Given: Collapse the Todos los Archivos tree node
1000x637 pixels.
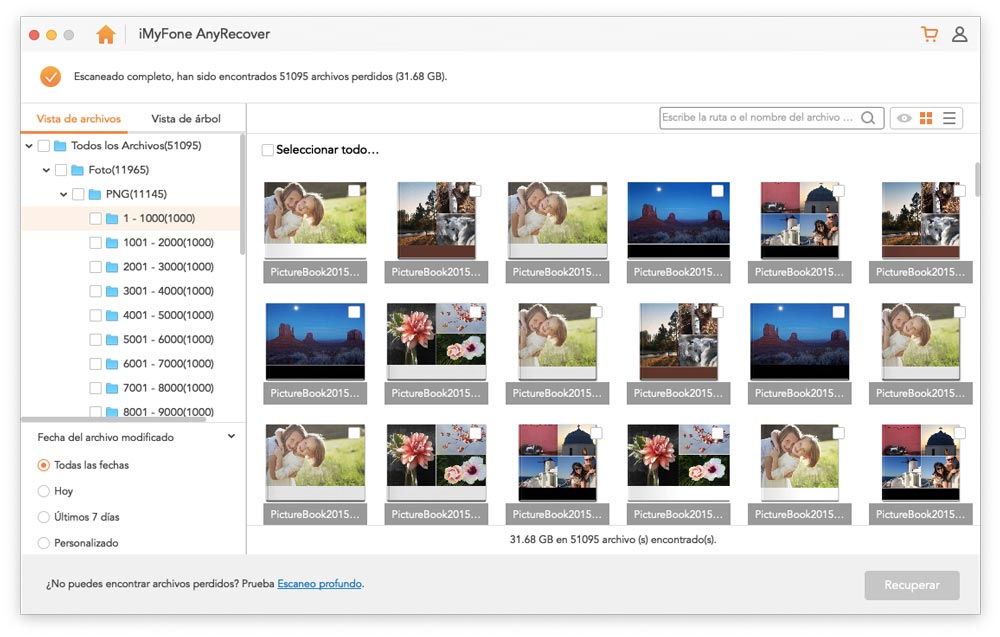Looking at the screenshot, I should coord(29,146).
